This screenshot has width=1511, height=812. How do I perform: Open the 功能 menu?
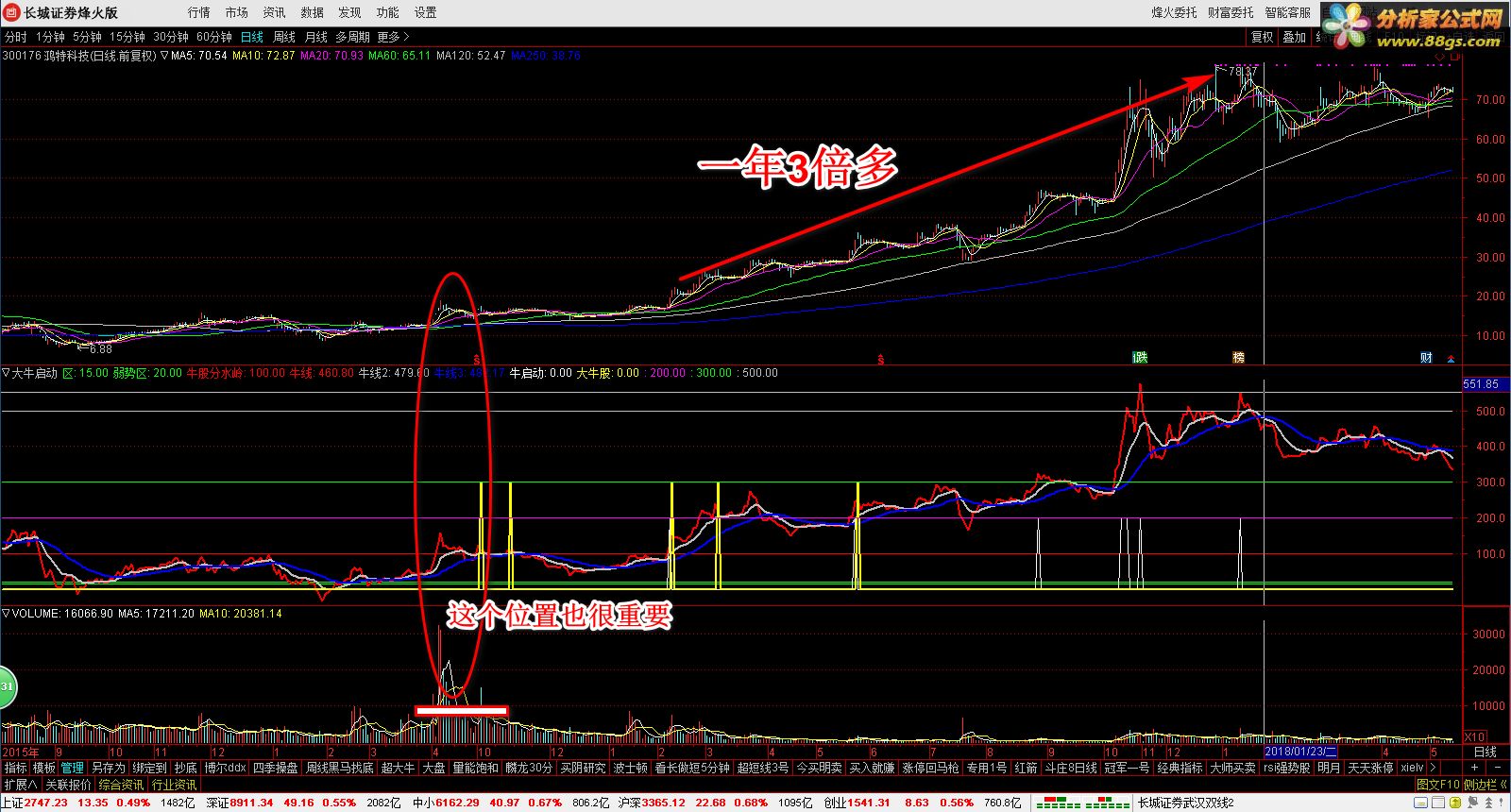387,12
